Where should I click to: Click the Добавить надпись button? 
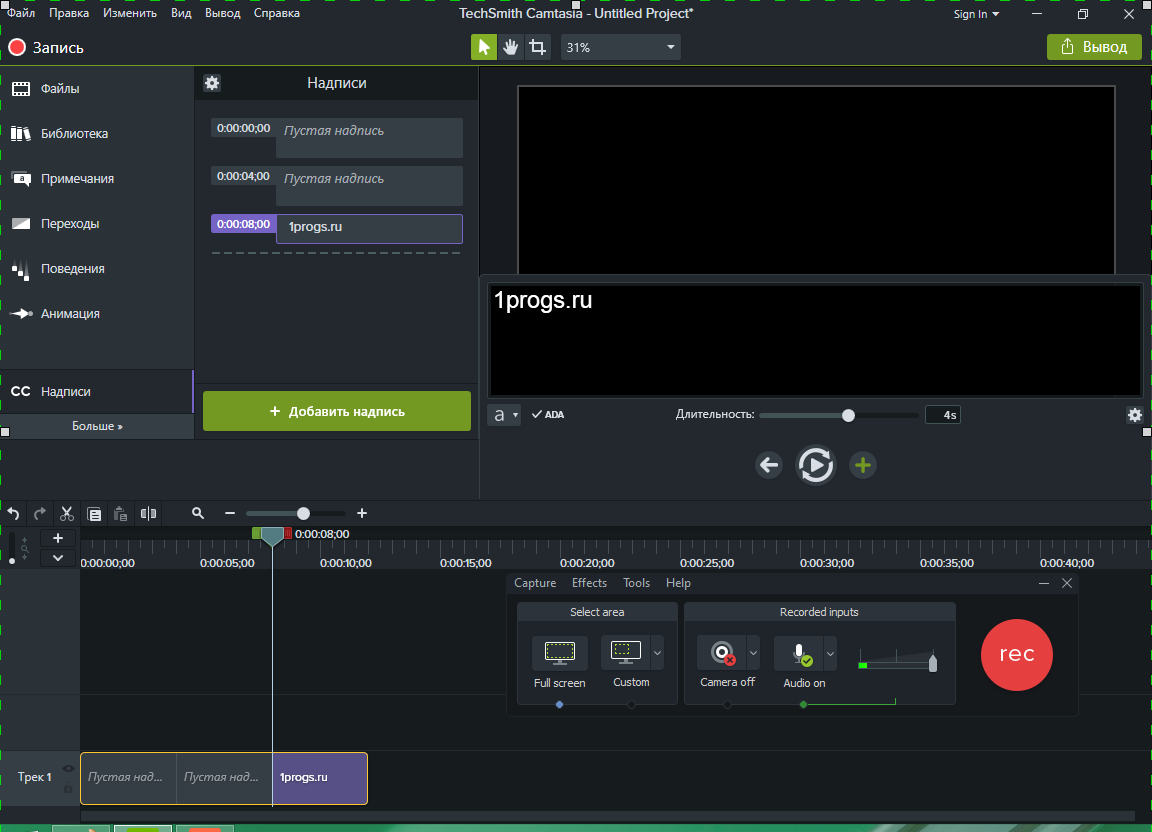pos(336,411)
